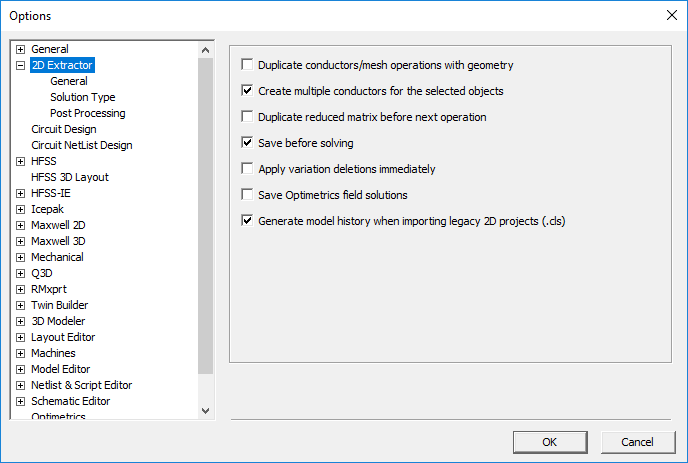Click the OK button
Viewport: 688px width, 463px height.
[x=550, y=442]
